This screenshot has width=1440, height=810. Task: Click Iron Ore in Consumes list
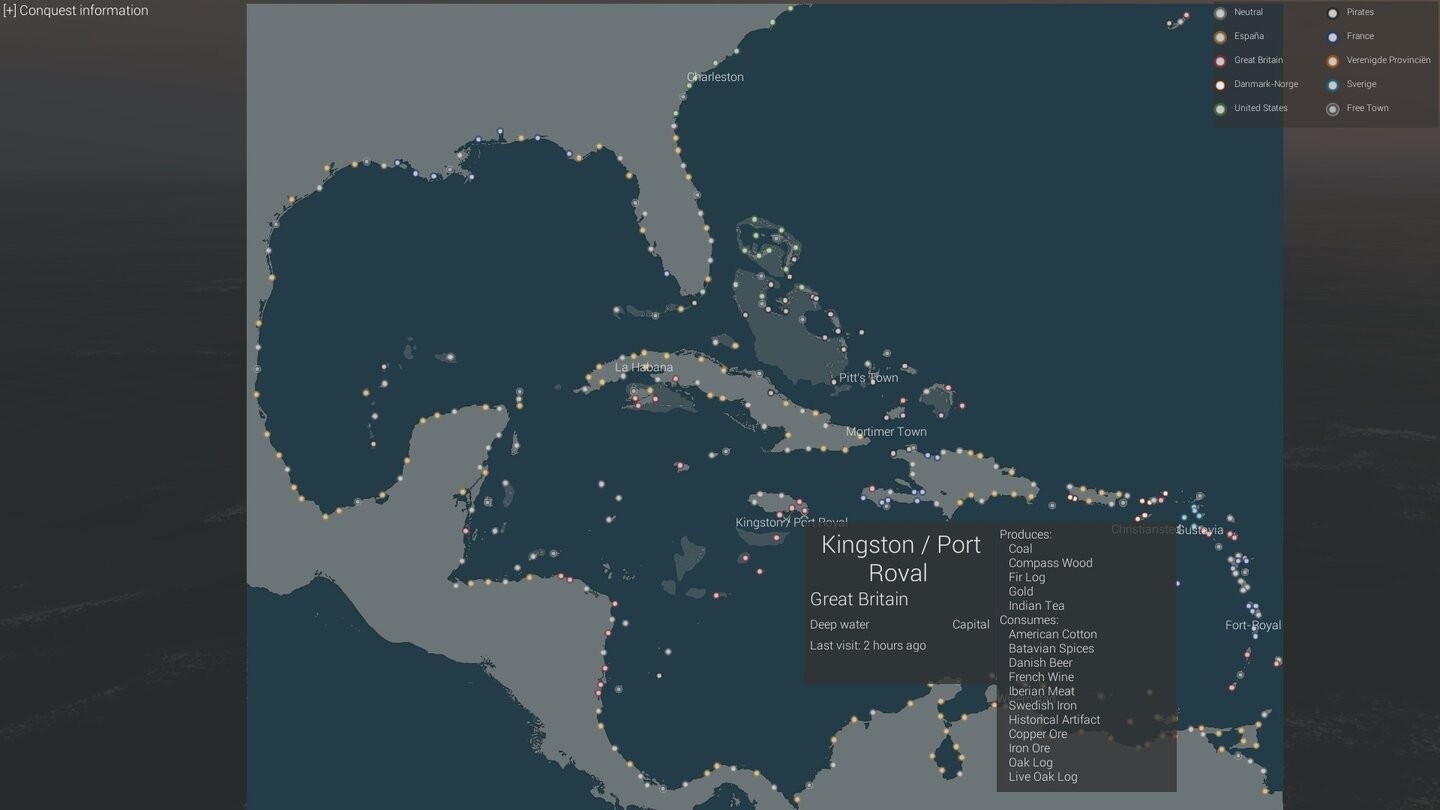pyautogui.click(x=1029, y=748)
